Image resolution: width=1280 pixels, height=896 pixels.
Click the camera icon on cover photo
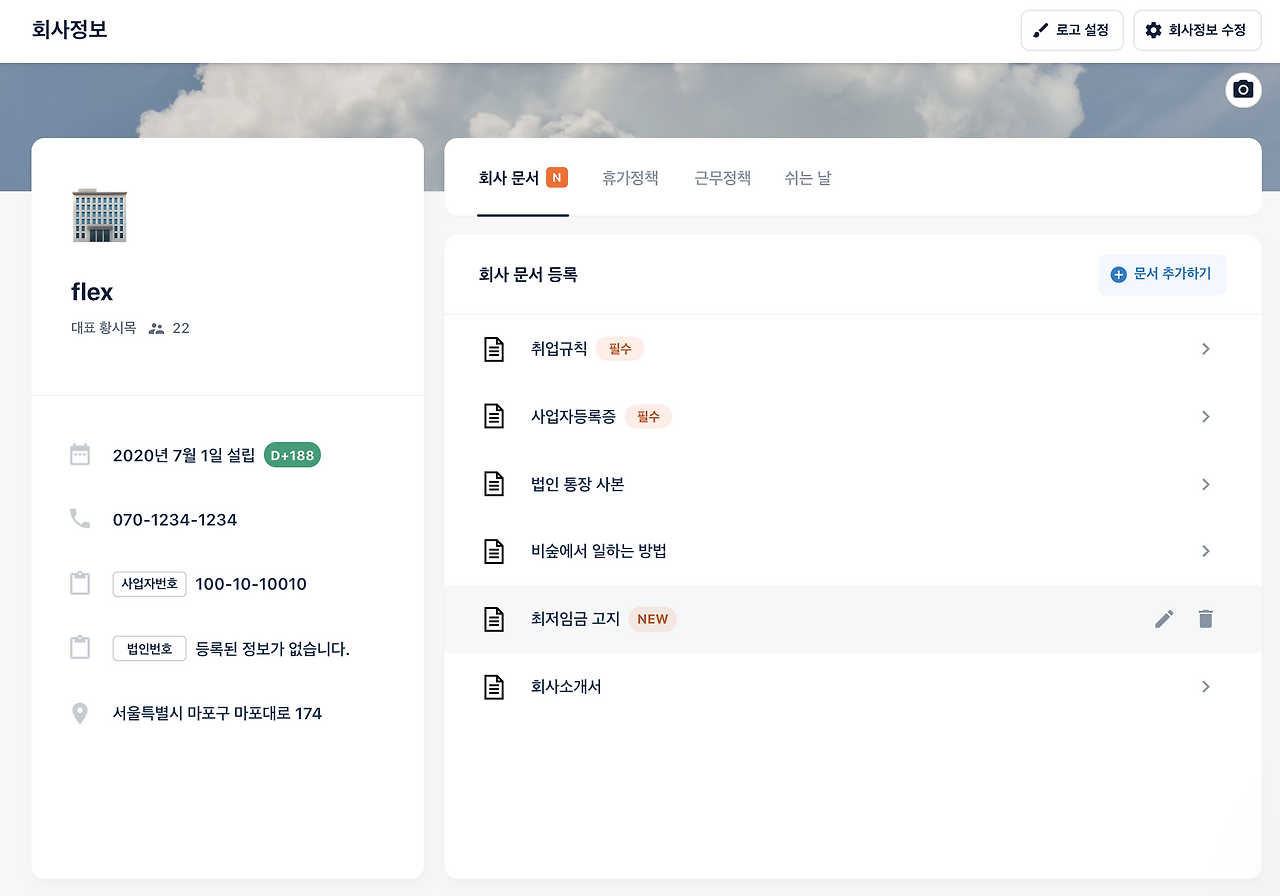1243,90
